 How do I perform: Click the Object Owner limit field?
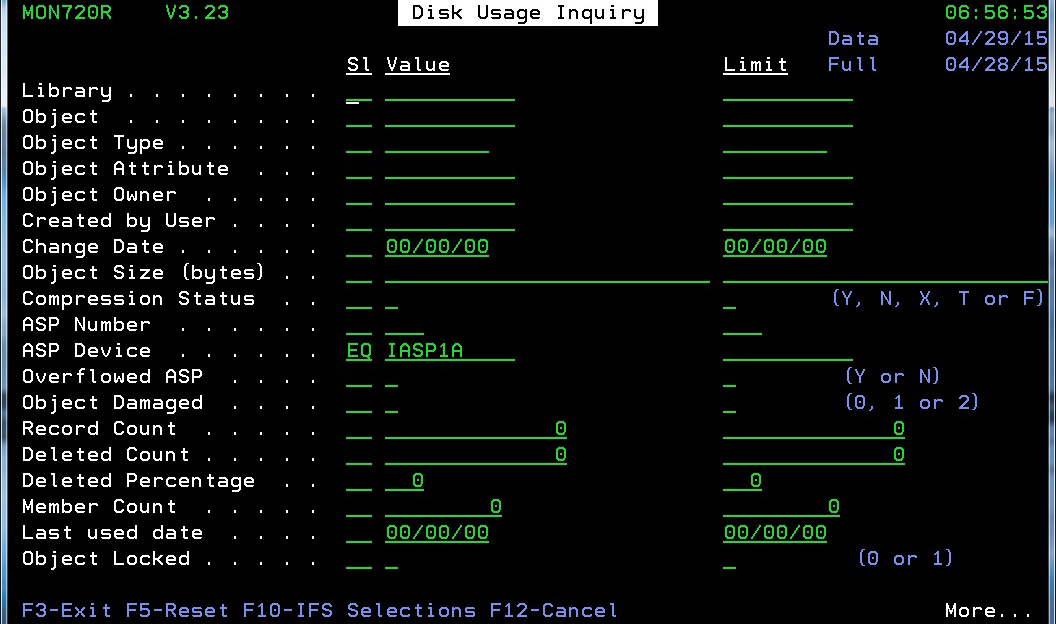point(787,195)
